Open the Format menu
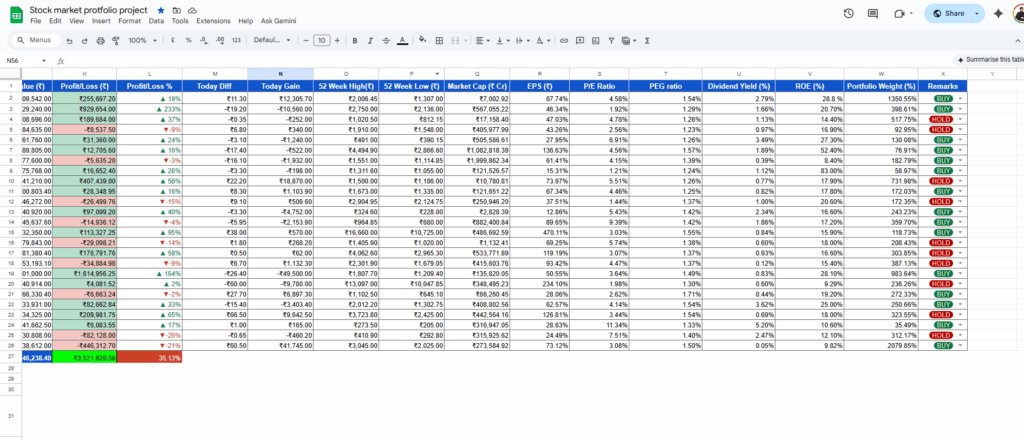 pos(129,20)
